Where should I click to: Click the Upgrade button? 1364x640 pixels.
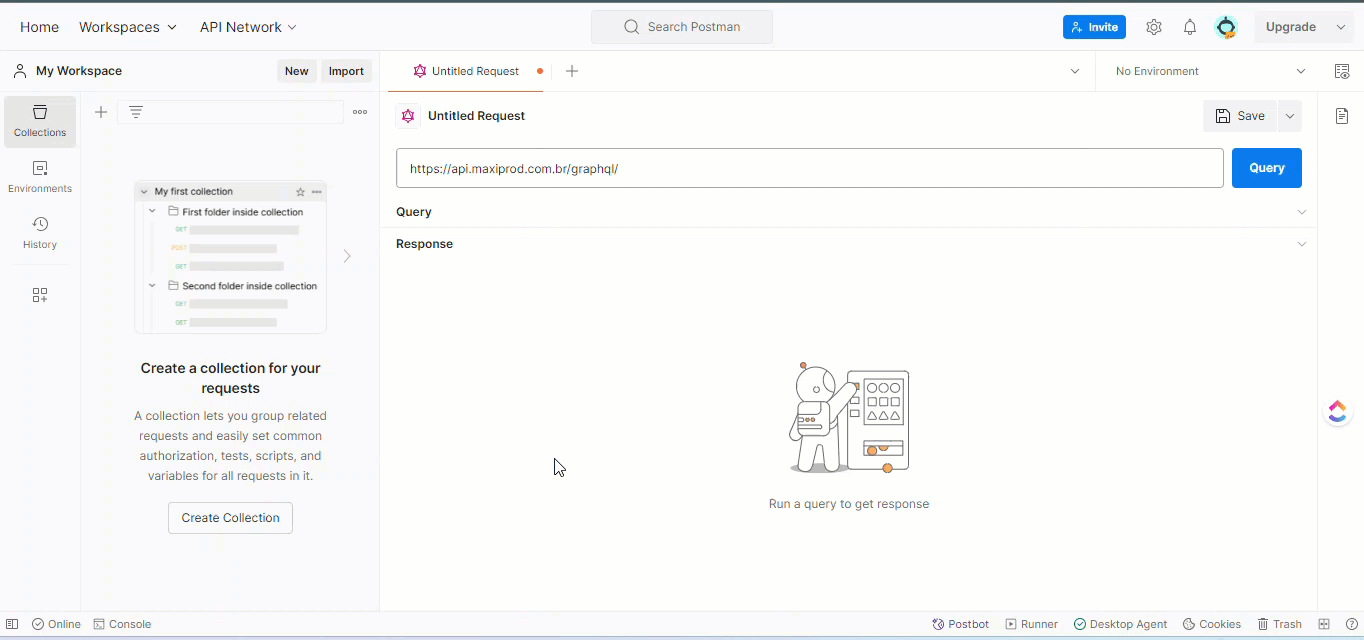1291,27
